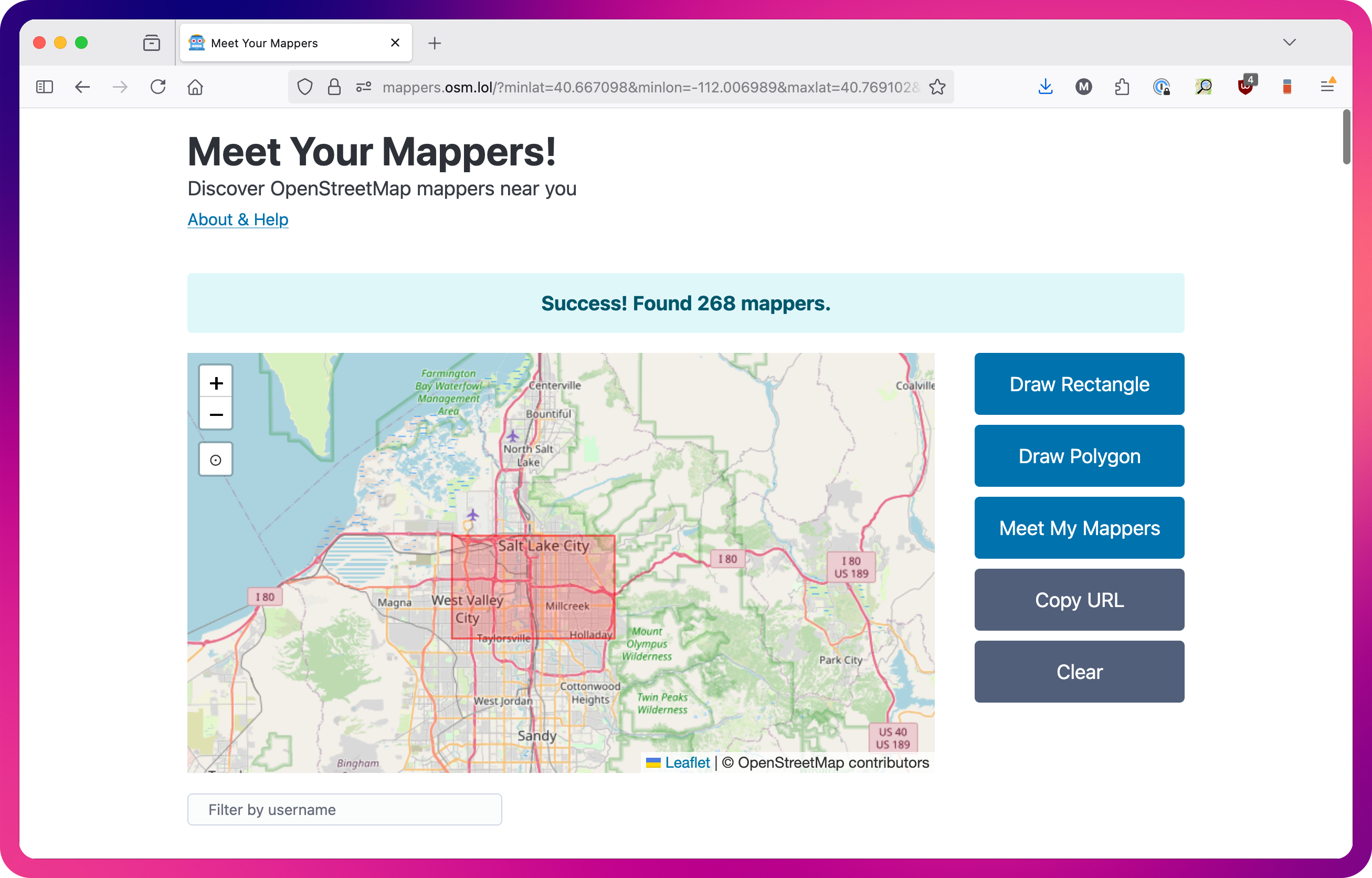Open the extensions puzzle-piece menu
The image size is (1372, 878).
click(x=1121, y=87)
